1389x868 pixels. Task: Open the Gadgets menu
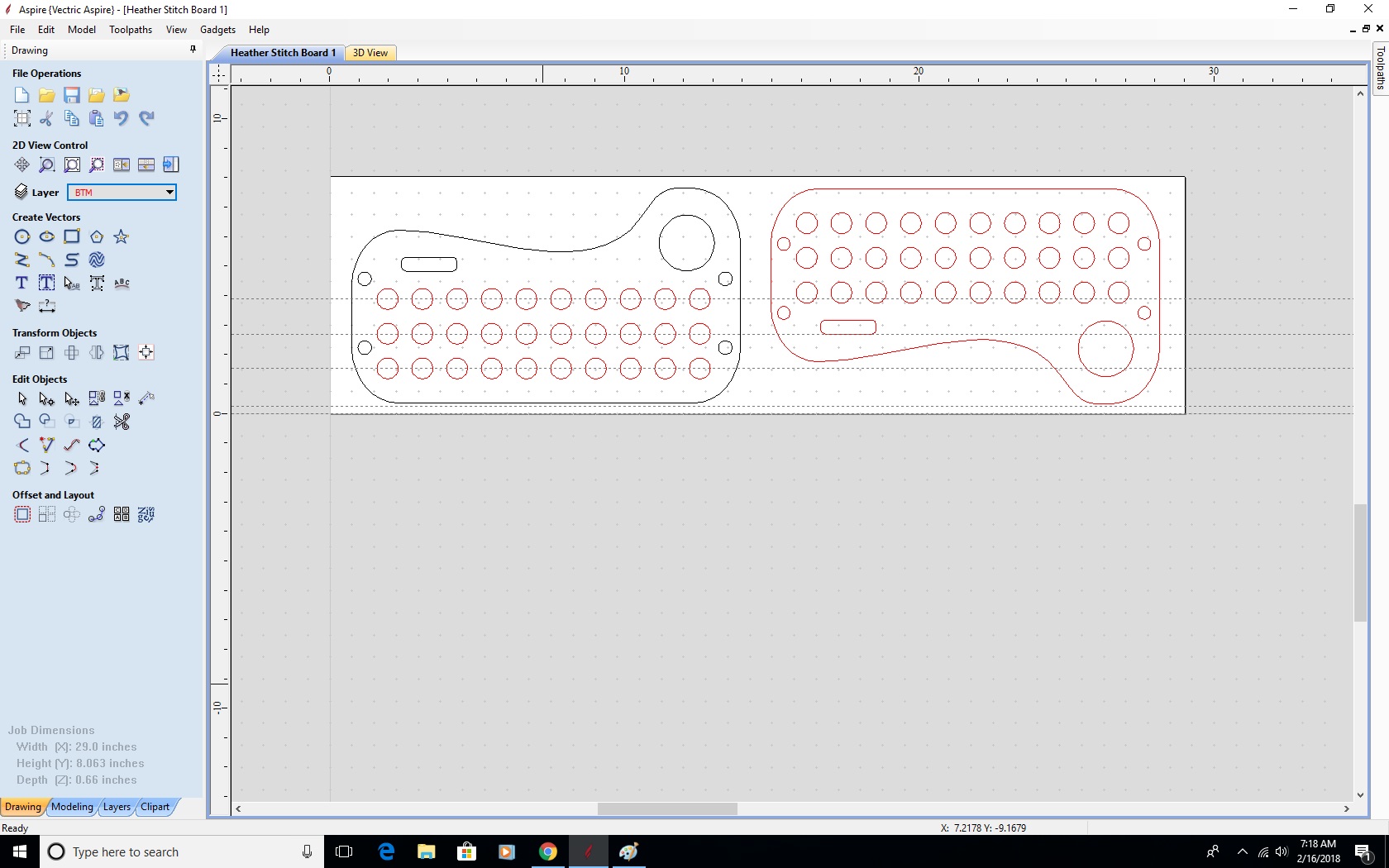pyautogui.click(x=217, y=29)
